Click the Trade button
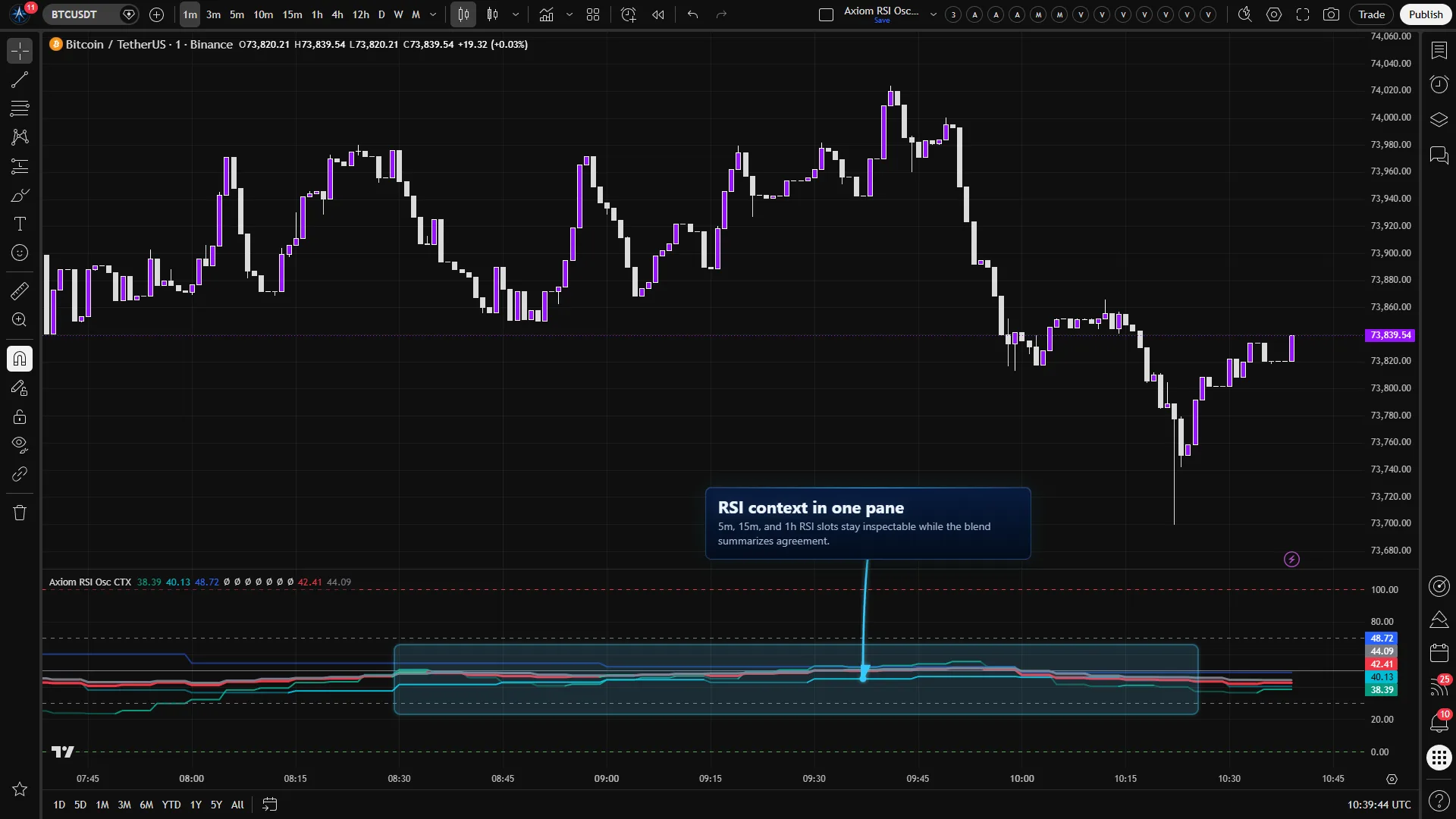 [x=1371, y=14]
